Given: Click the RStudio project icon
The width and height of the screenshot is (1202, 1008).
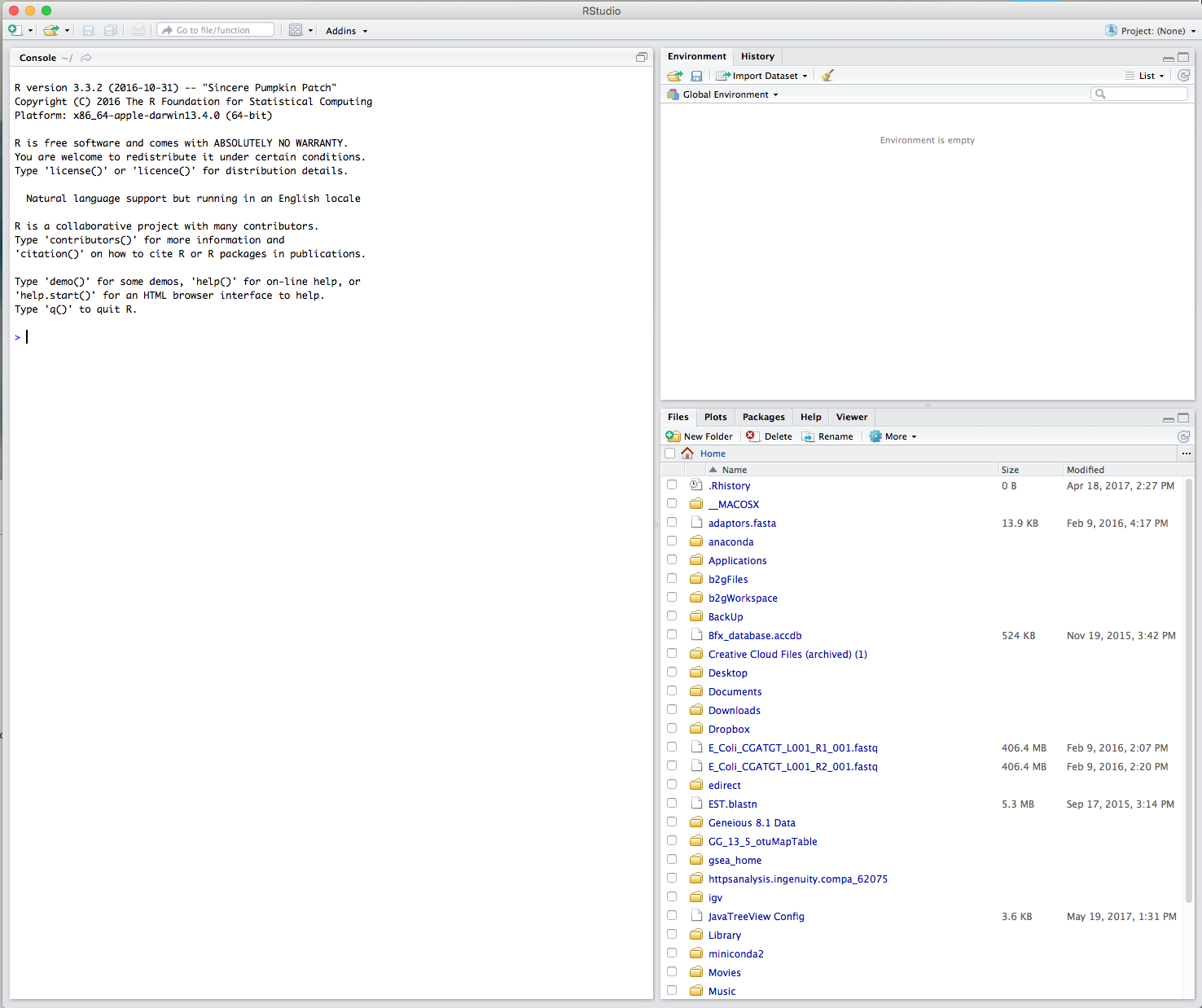Looking at the screenshot, I should (1111, 30).
